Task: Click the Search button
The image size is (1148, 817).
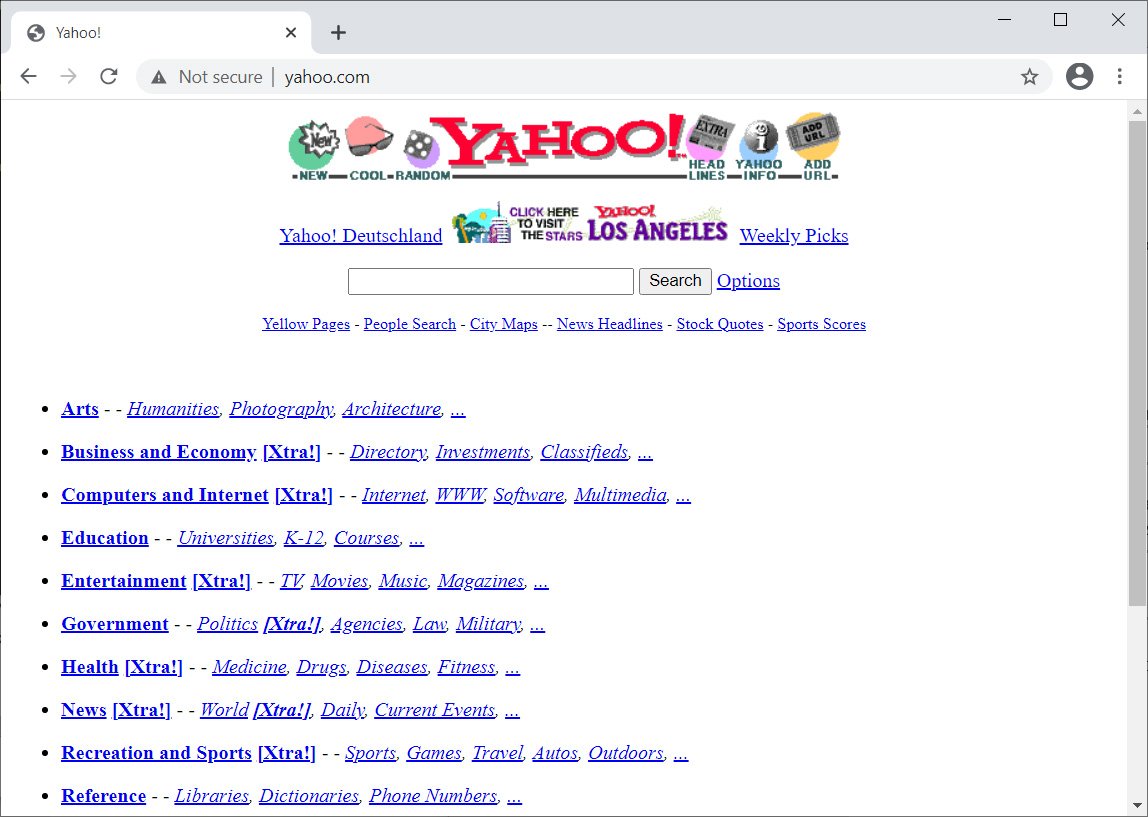Action: click(675, 281)
